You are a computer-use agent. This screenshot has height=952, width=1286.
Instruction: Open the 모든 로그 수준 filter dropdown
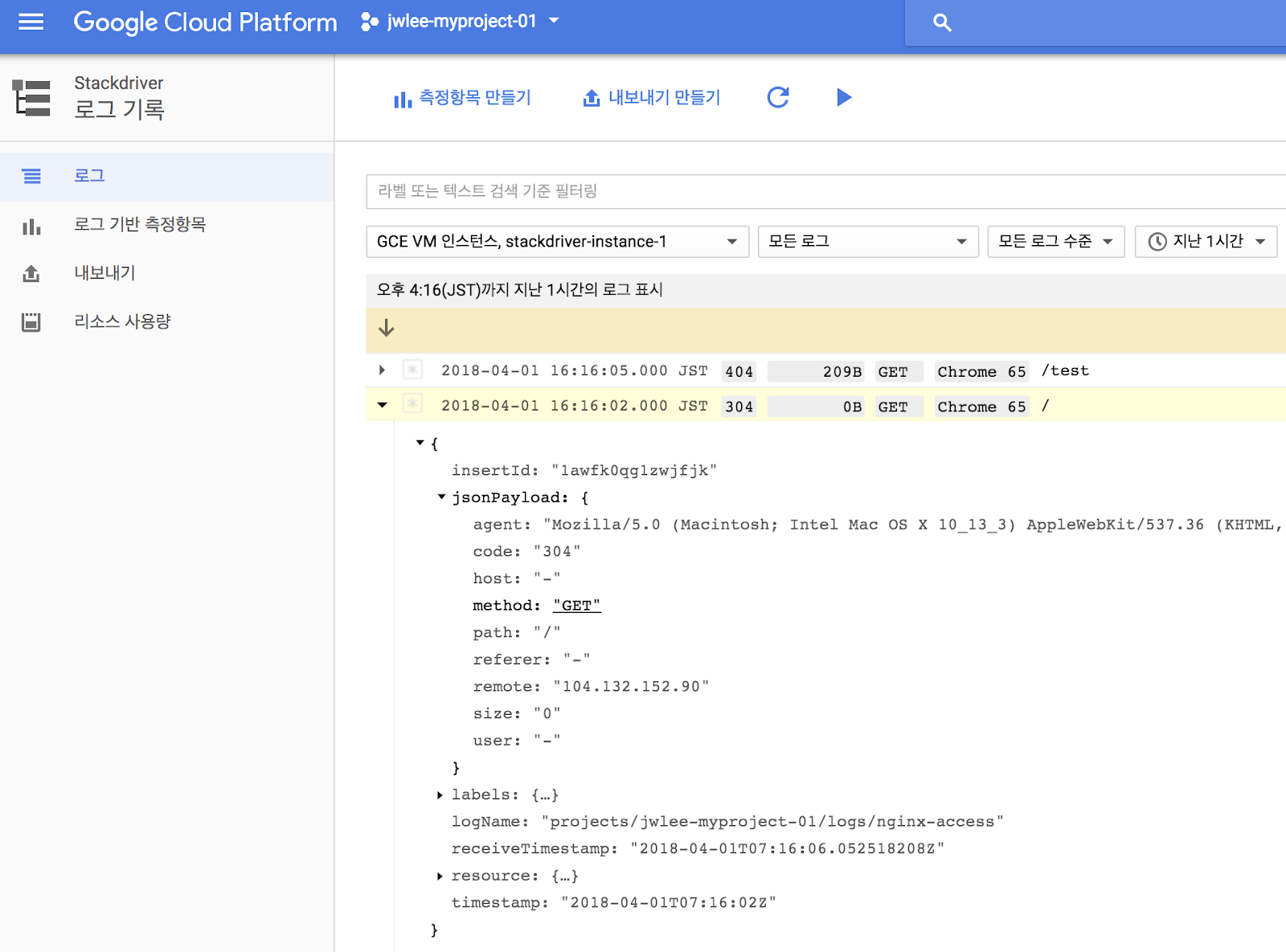coord(1055,241)
